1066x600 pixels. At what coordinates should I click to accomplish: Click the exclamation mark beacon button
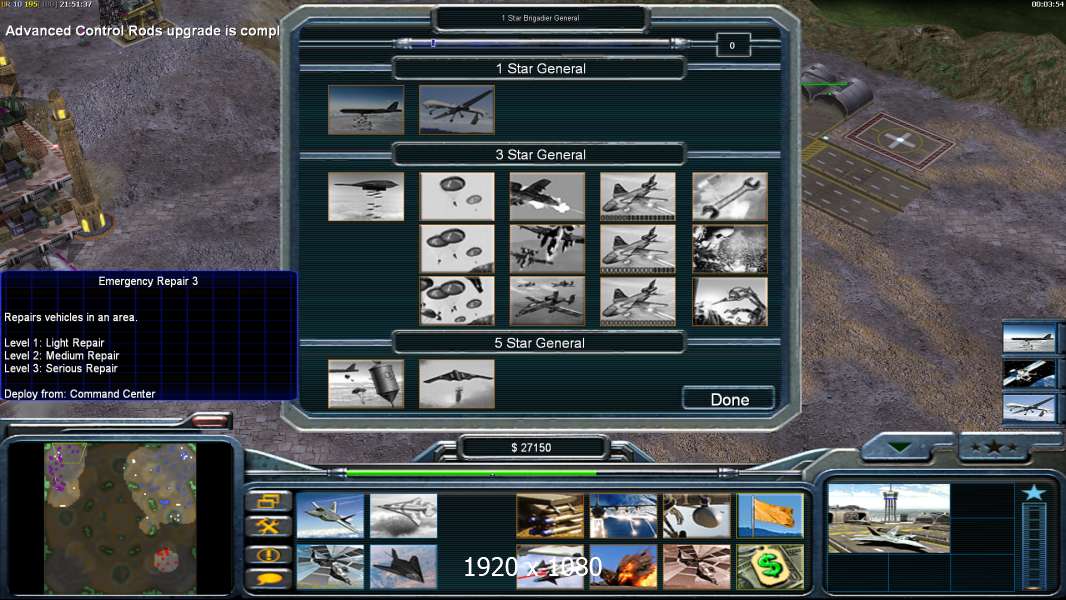point(269,554)
